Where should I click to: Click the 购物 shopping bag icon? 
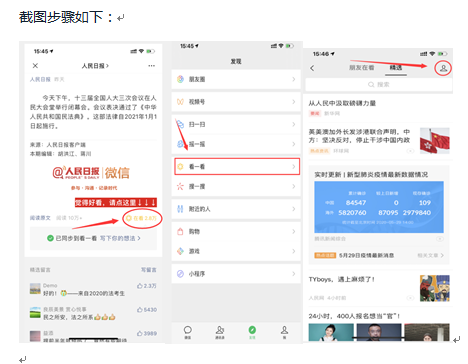[180, 231]
